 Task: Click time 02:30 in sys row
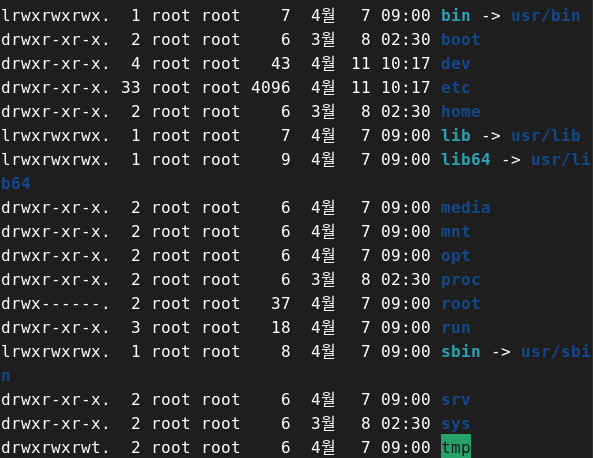click(405, 424)
